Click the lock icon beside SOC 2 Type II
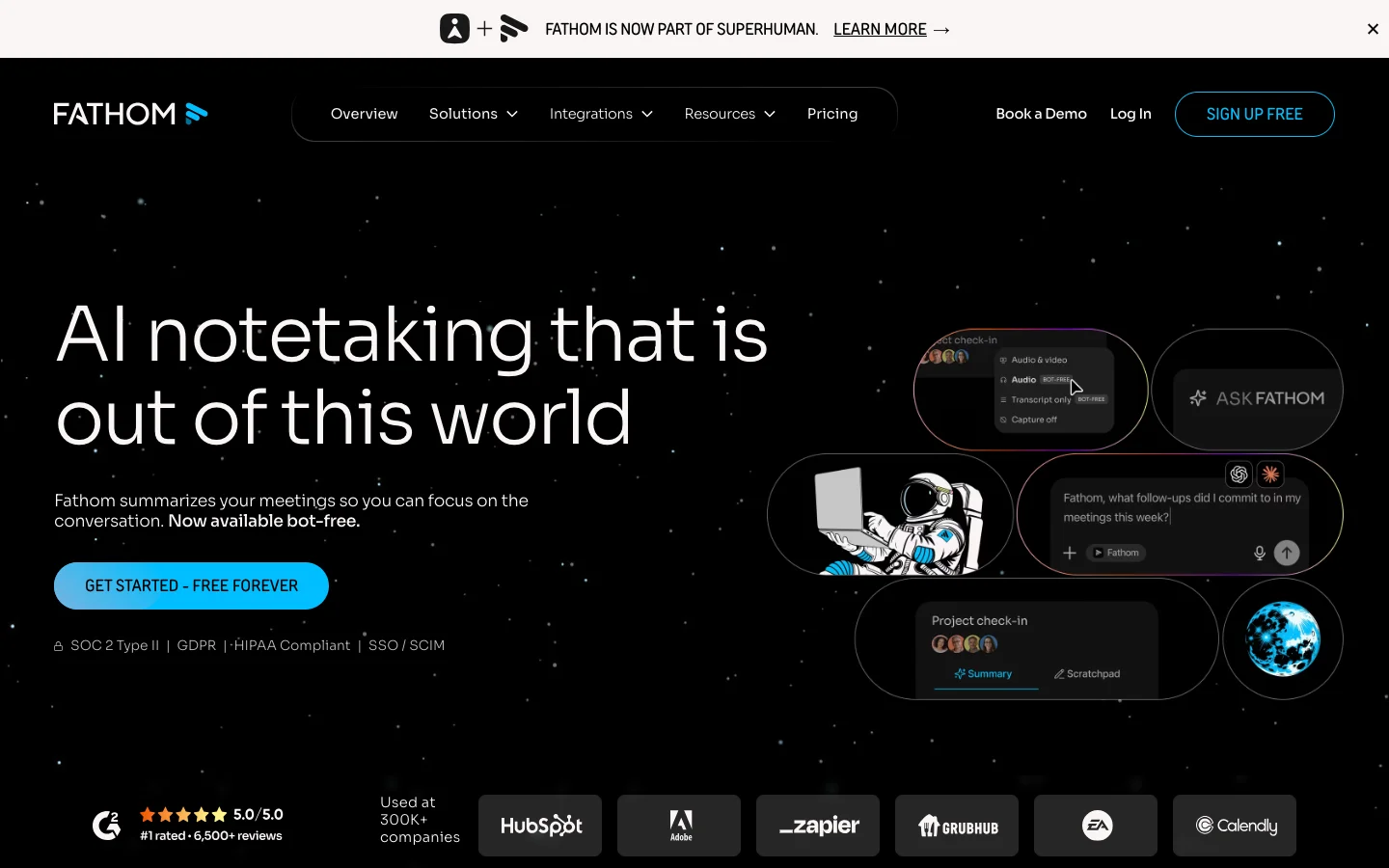Image resolution: width=1389 pixels, height=868 pixels. coord(59,646)
